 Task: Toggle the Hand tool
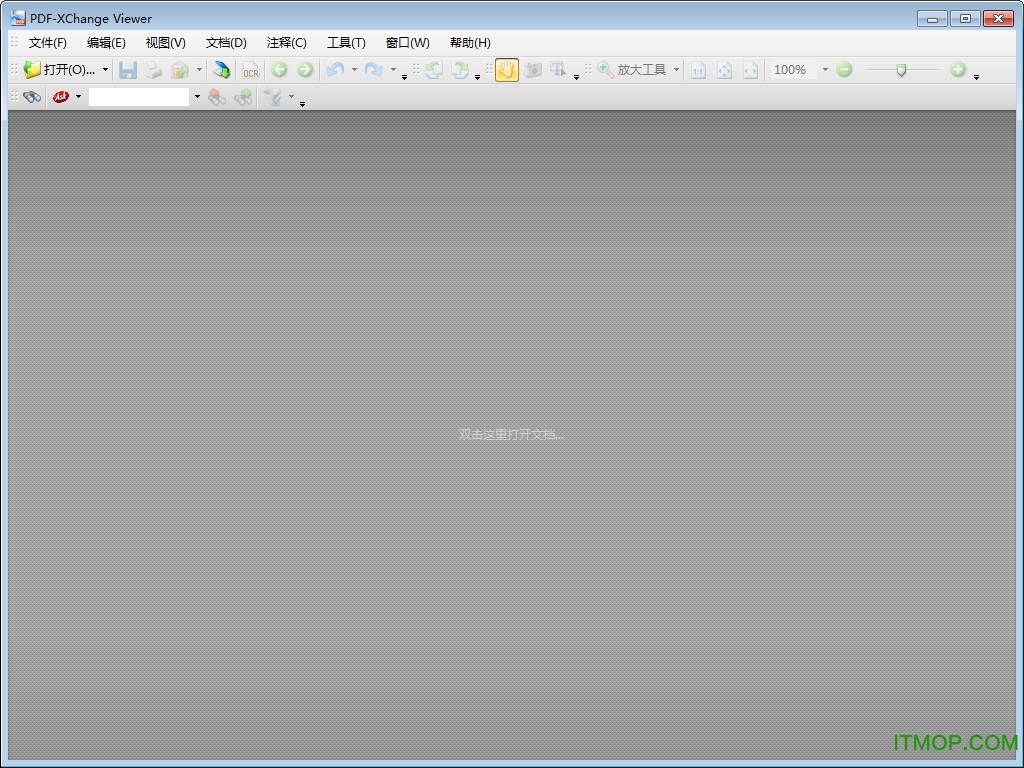click(507, 70)
